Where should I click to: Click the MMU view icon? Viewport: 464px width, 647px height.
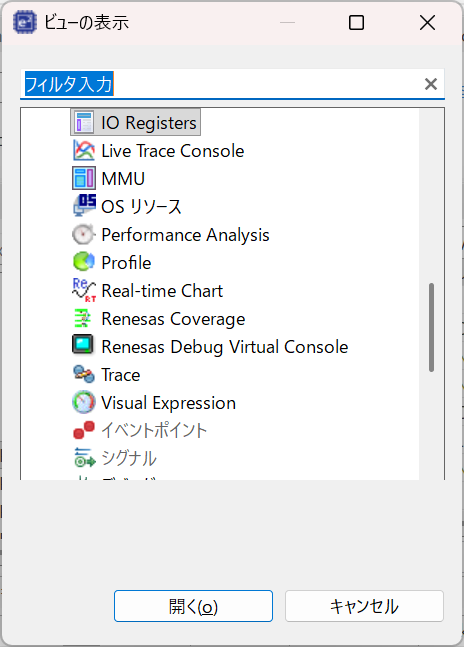point(84,178)
